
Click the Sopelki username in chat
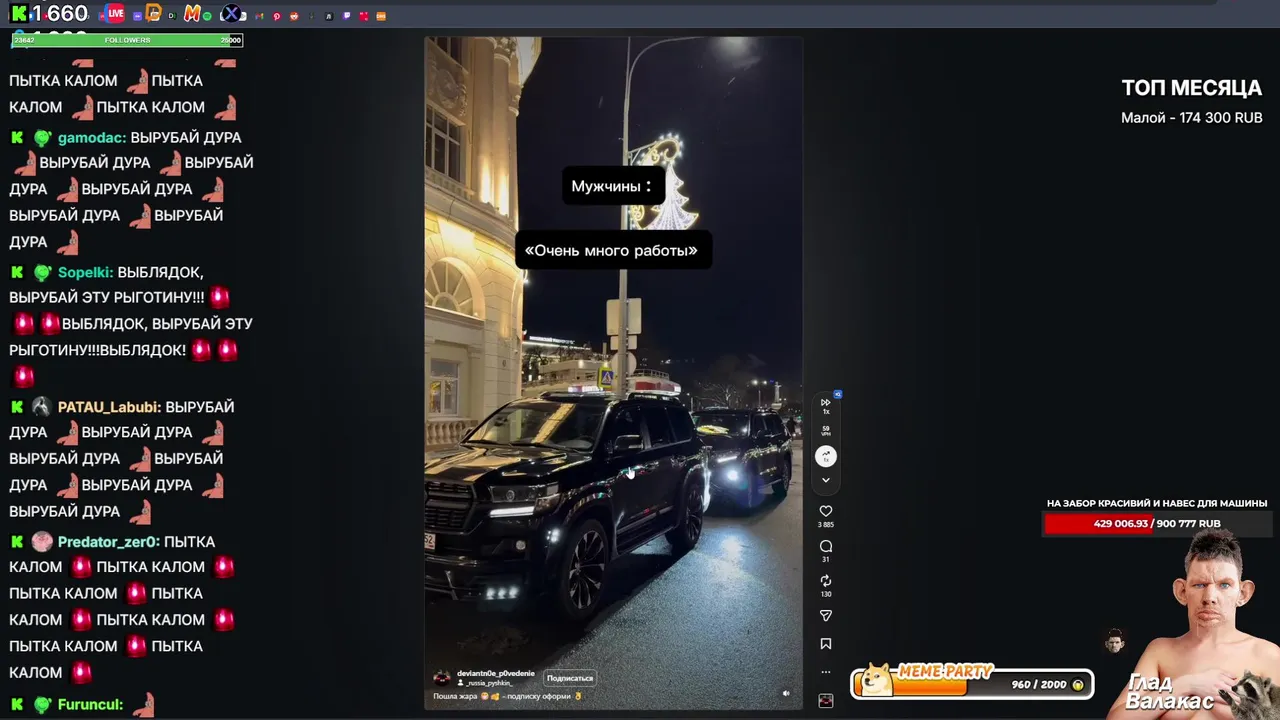(x=85, y=272)
